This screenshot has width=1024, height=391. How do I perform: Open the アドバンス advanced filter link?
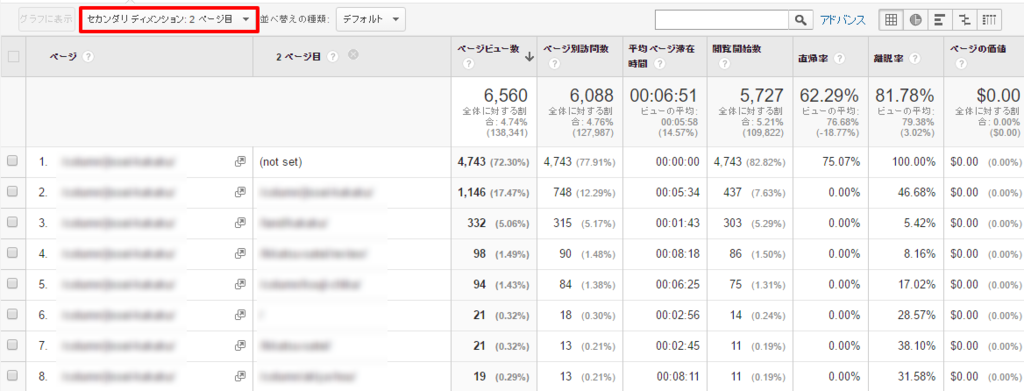tap(843, 20)
